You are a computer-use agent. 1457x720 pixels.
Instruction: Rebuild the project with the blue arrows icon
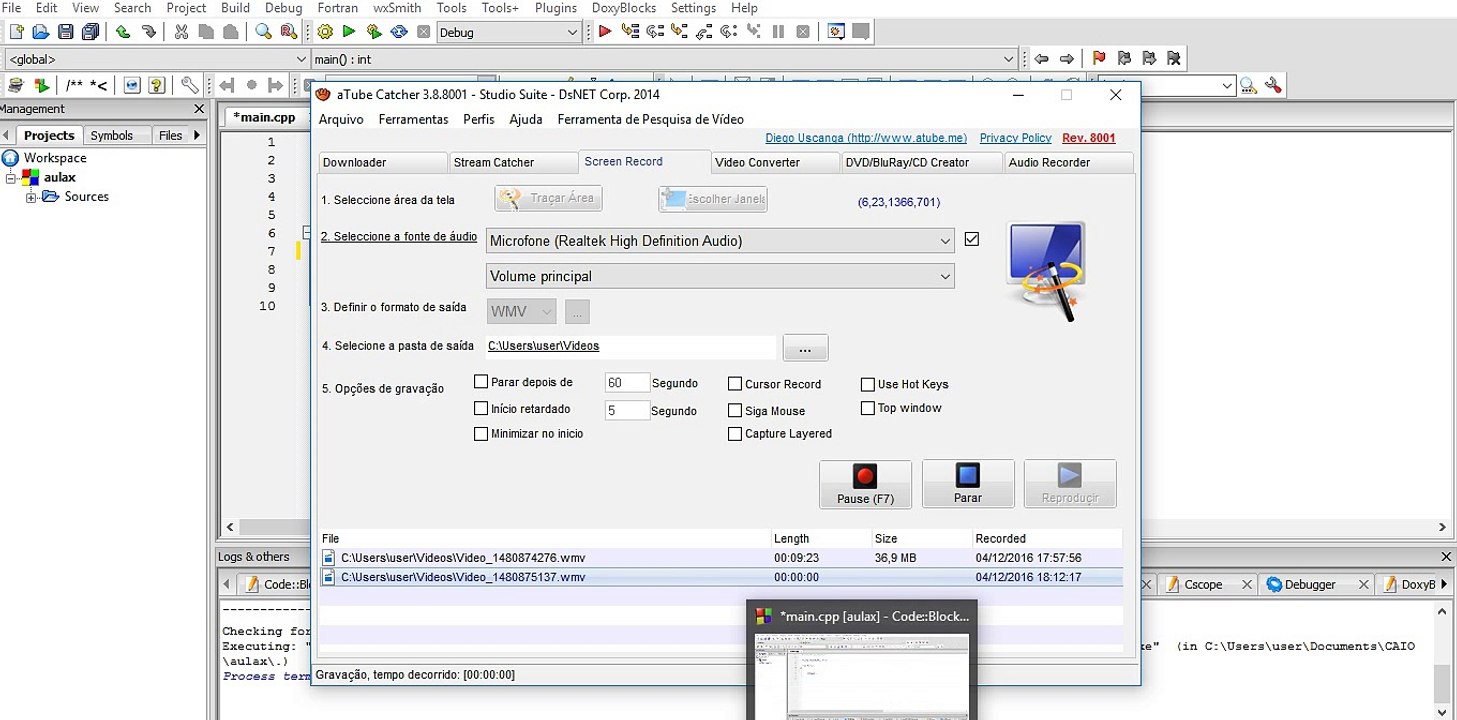[399, 32]
